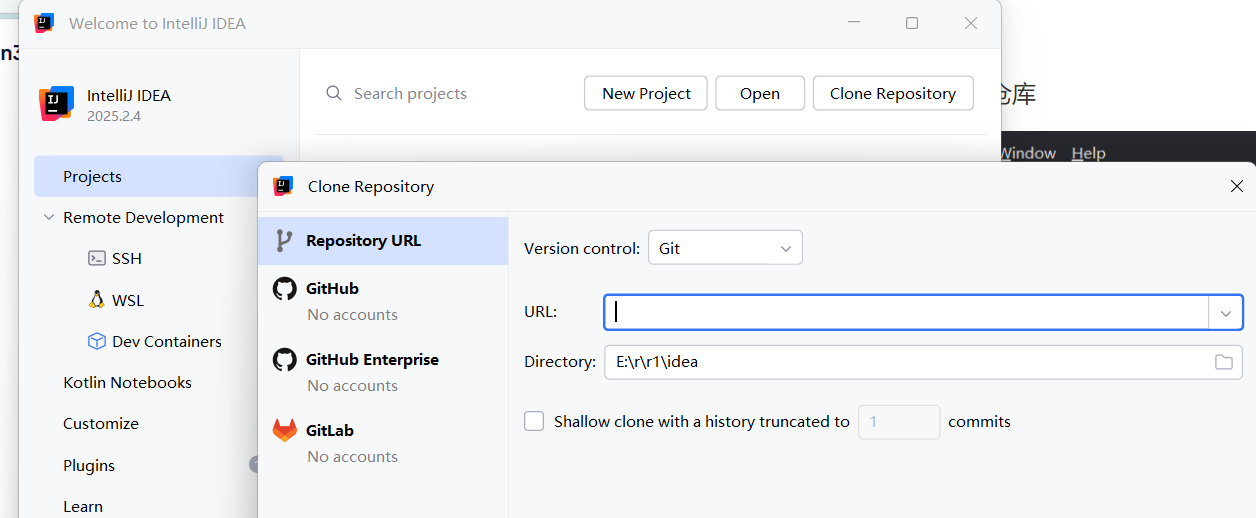Click the Plugins notification badge
The width and height of the screenshot is (1256, 518).
pyautogui.click(x=254, y=465)
